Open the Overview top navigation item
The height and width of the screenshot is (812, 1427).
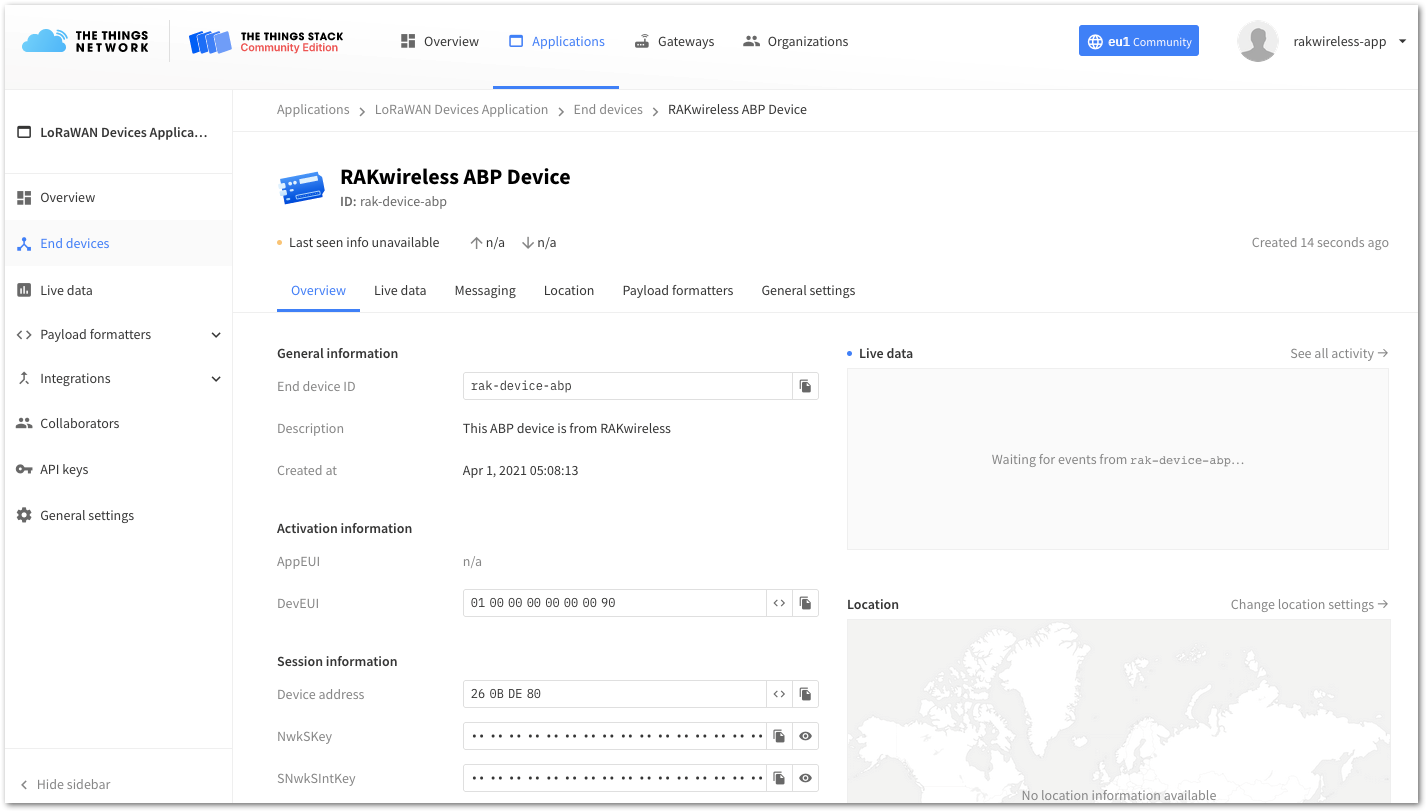439,41
